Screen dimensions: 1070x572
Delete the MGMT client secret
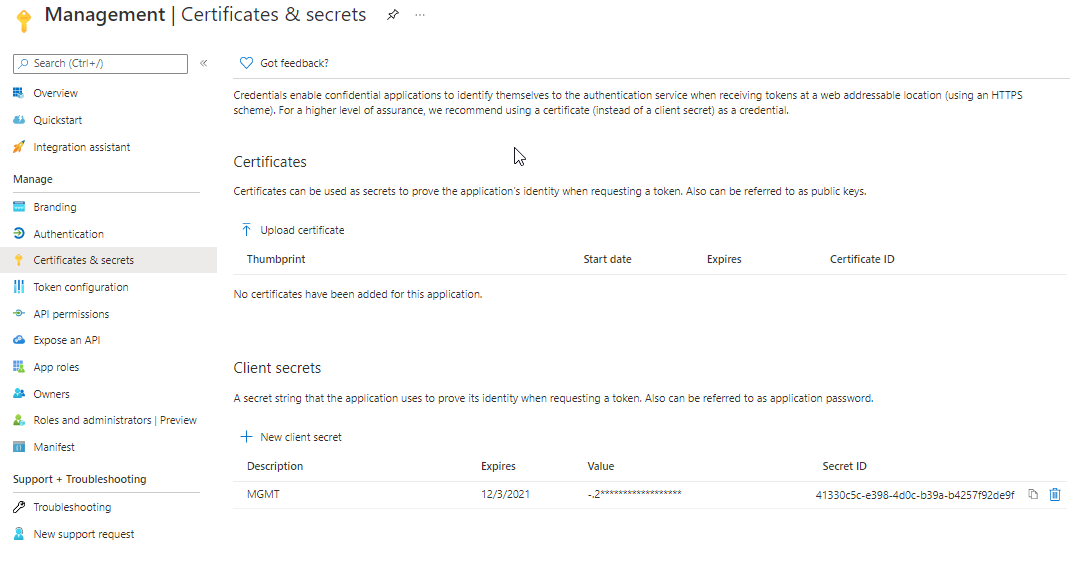point(1054,494)
